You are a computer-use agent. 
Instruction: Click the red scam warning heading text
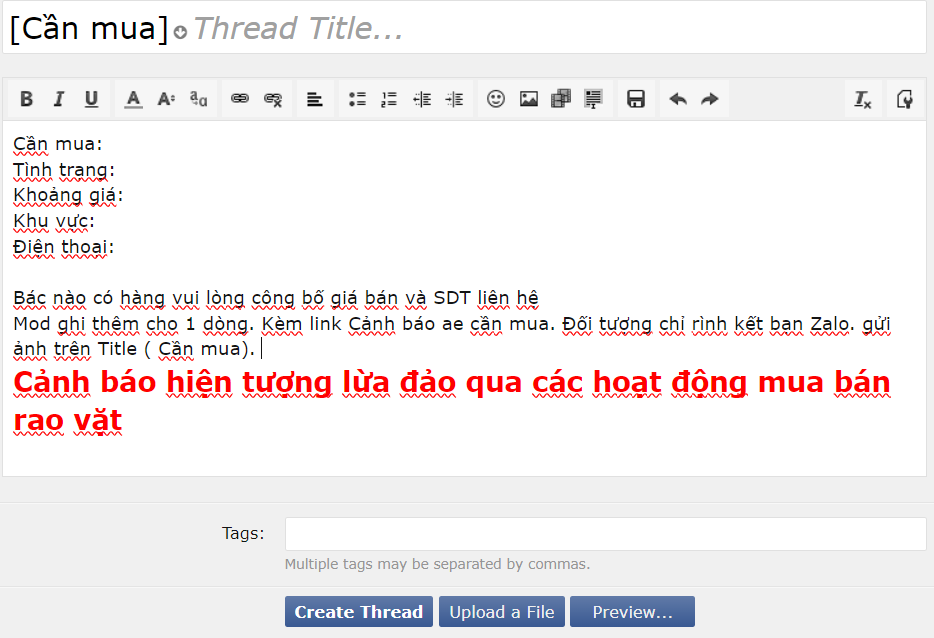pyautogui.click(x=452, y=401)
